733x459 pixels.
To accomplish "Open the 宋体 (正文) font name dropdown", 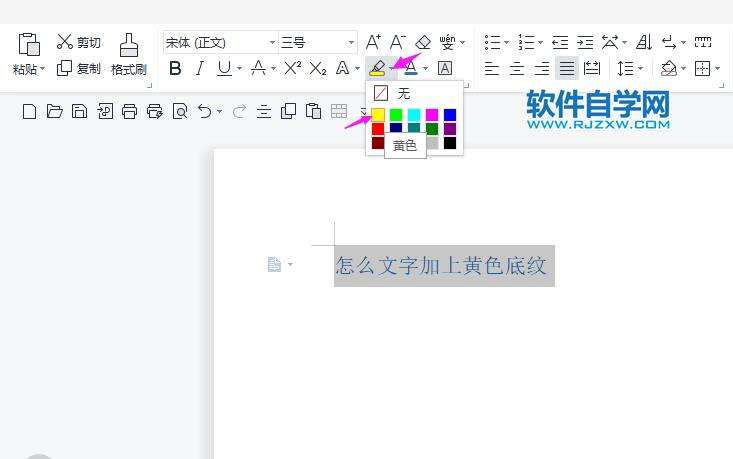I will (272, 43).
